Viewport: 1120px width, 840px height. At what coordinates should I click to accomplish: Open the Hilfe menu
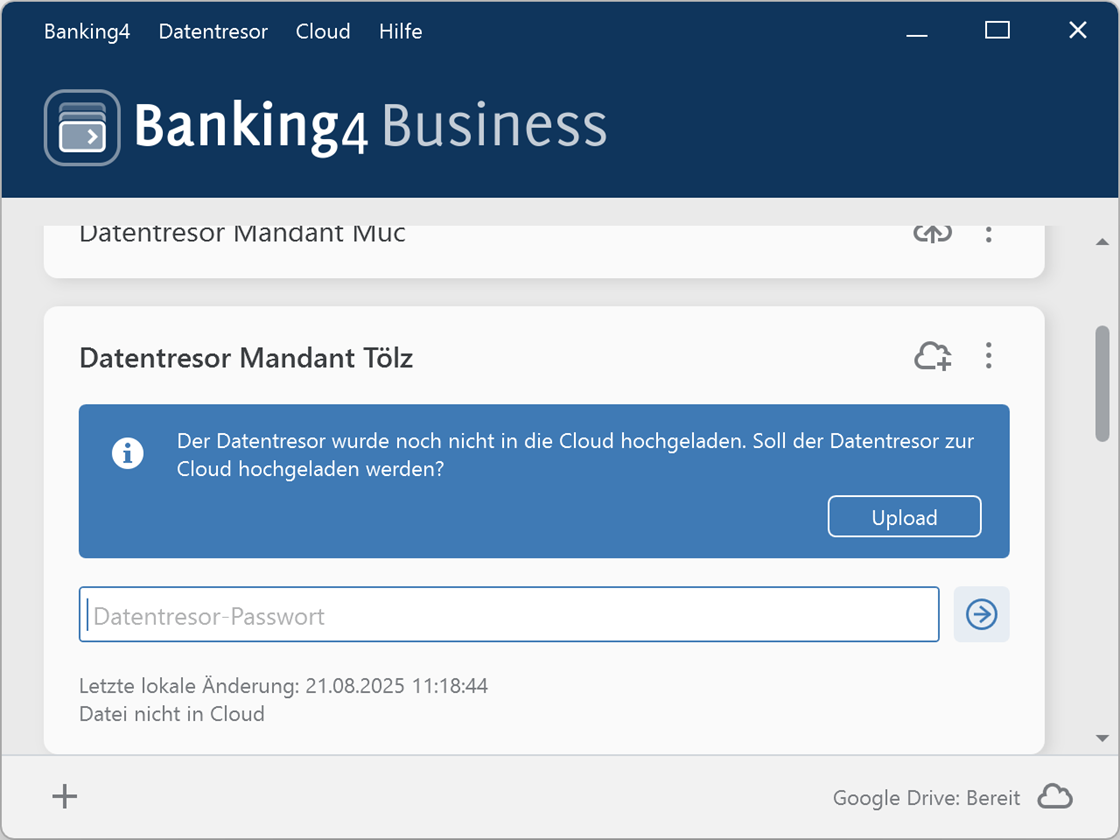(x=399, y=31)
